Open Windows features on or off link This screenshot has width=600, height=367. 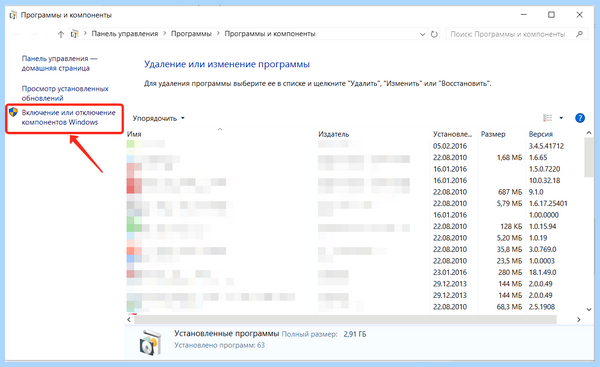[68, 117]
